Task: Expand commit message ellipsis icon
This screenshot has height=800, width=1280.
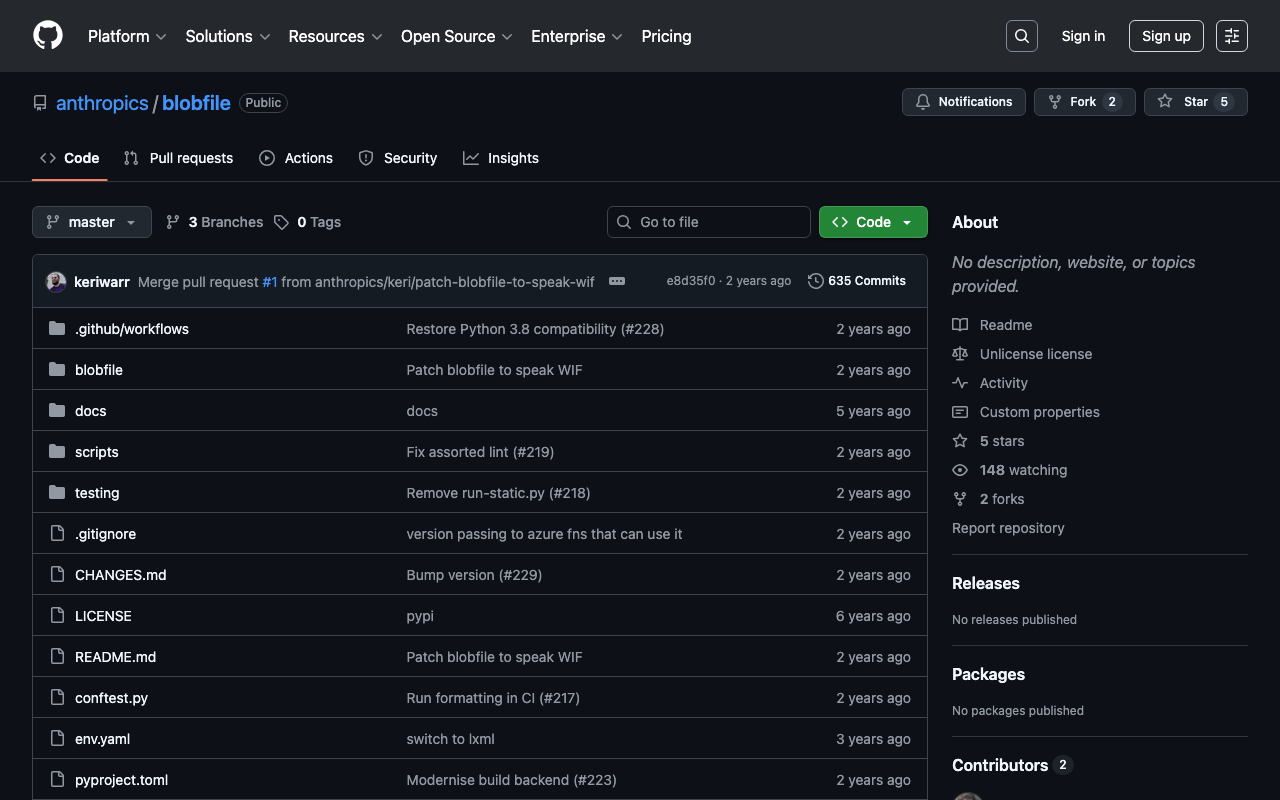Action: pos(617,281)
